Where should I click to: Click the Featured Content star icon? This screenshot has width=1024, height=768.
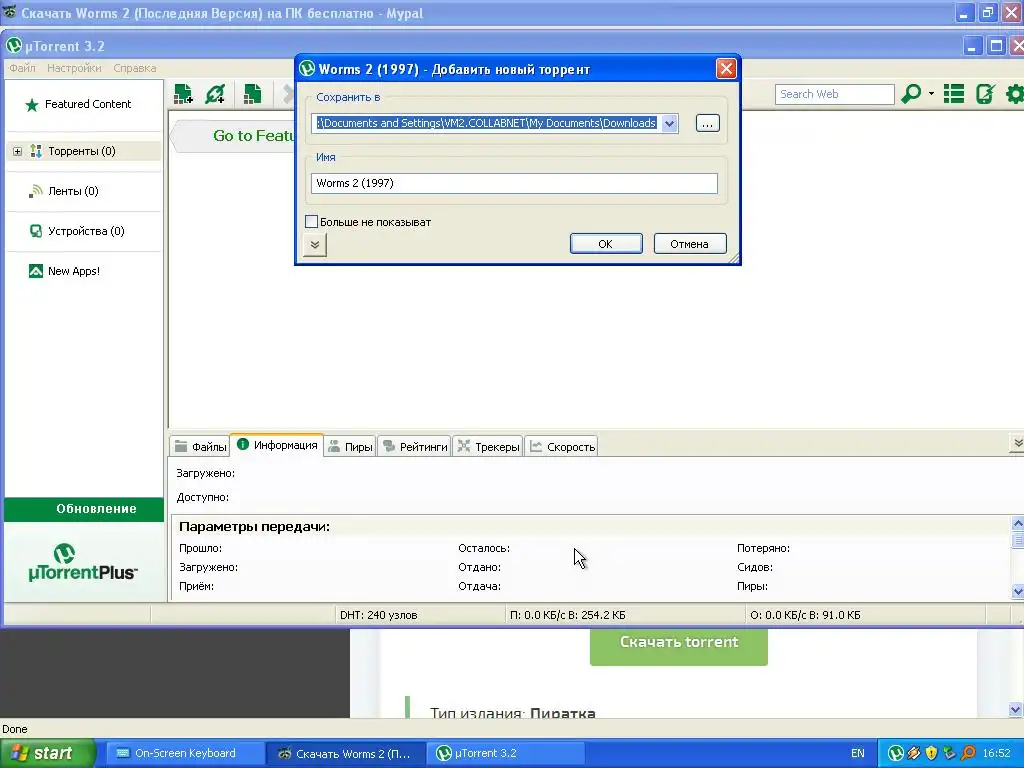point(31,104)
